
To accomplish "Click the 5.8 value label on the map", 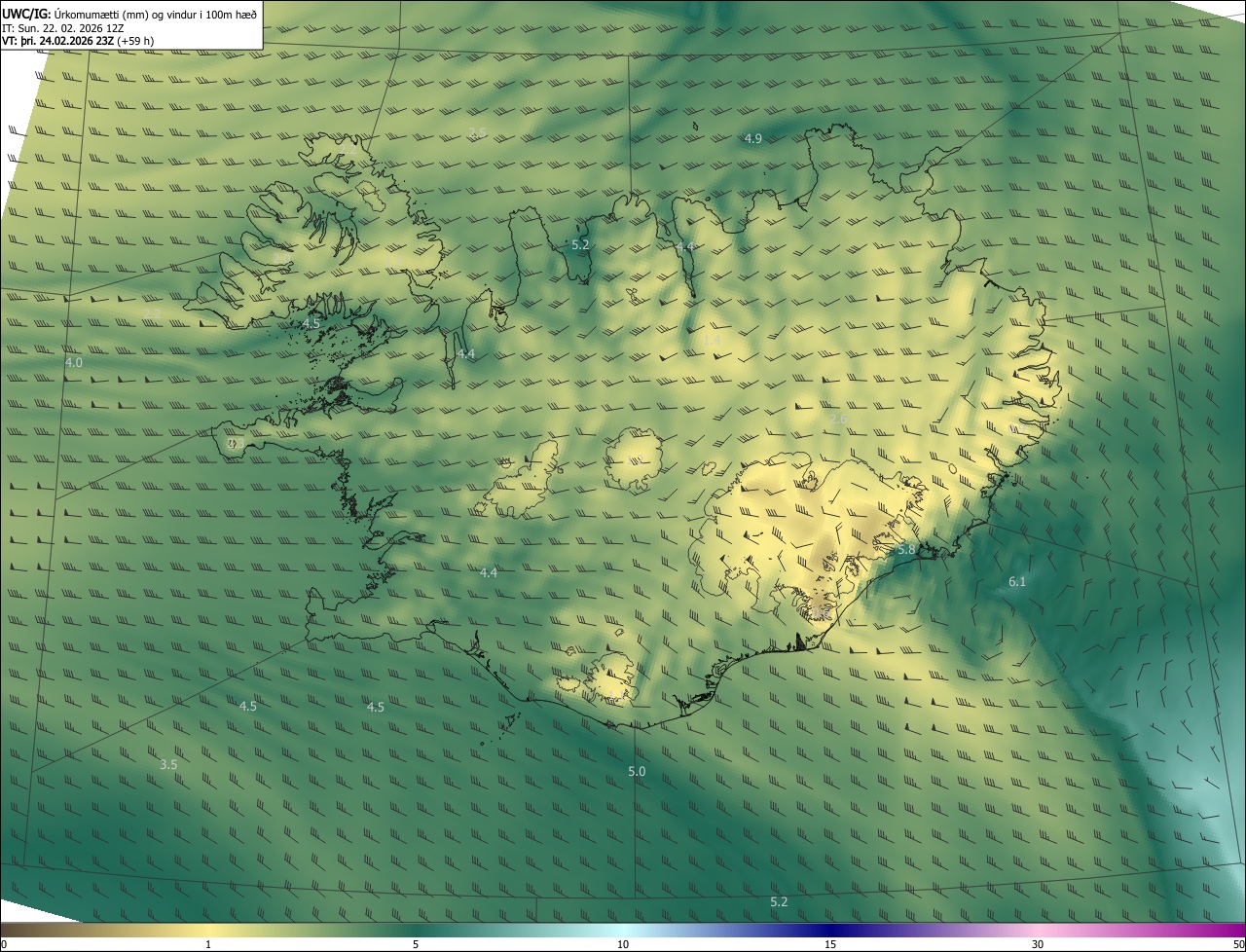I will click(906, 550).
